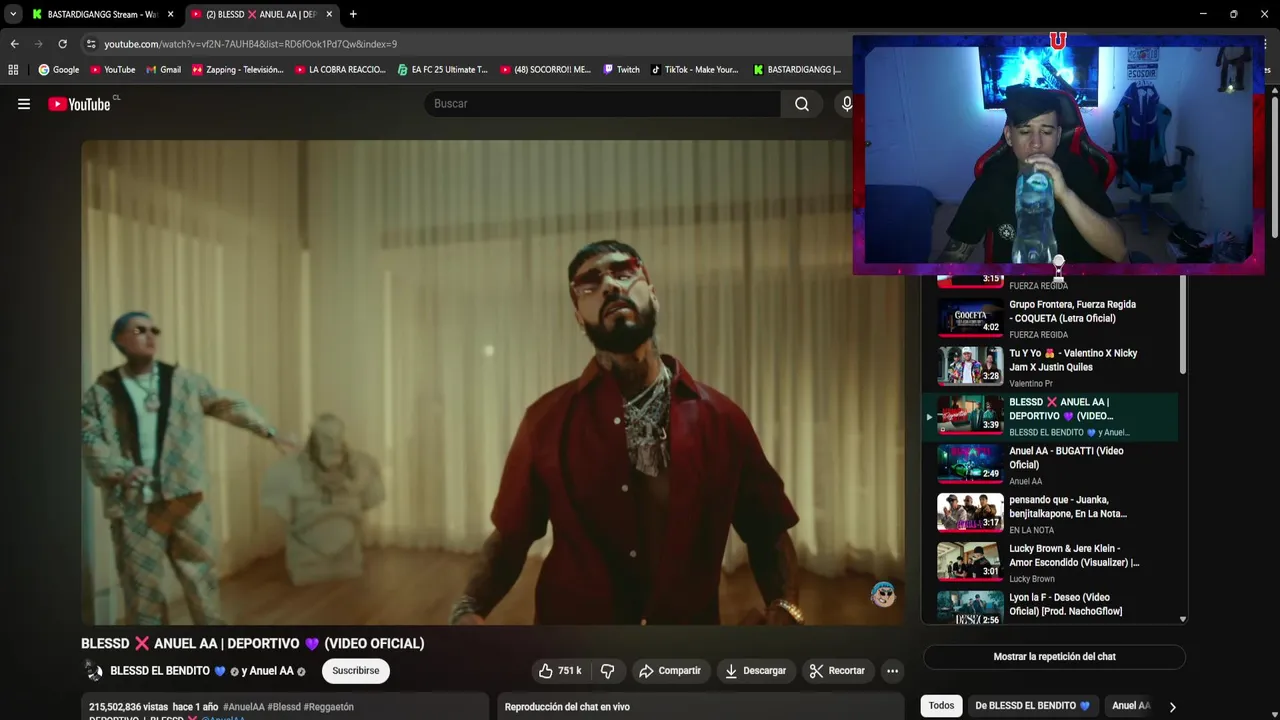Open the (48) SOCORRO!! ME... bookmark
The height and width of the screenshot is (720, 1280).
click(545, 70)
